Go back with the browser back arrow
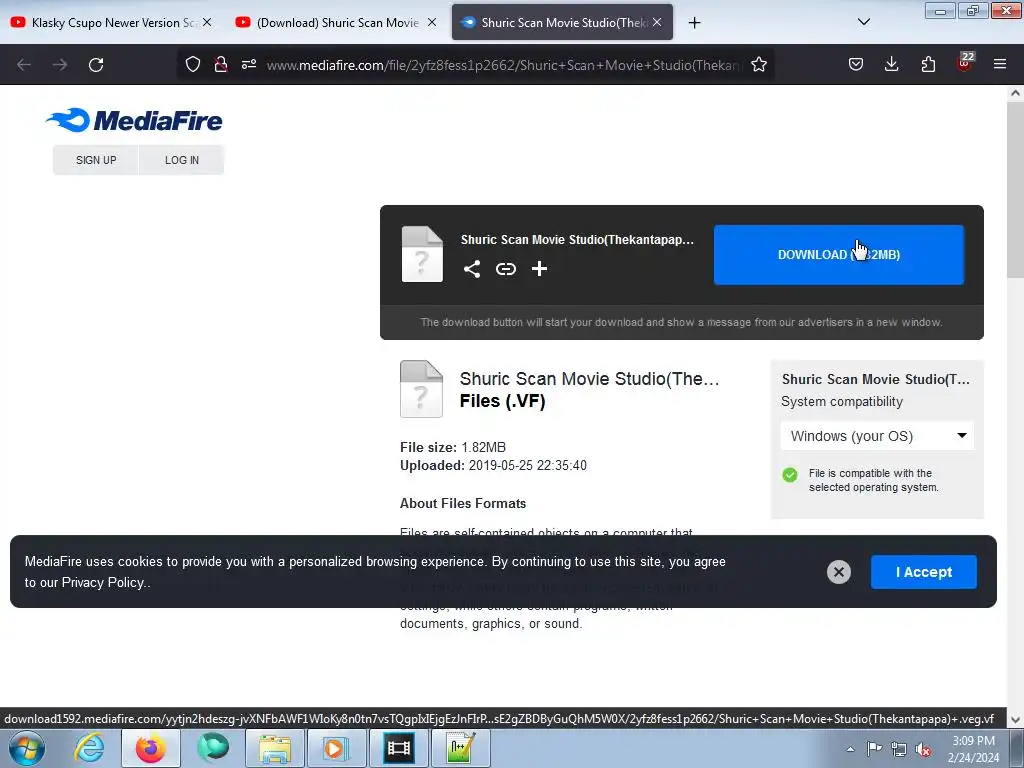 point(24,65)
